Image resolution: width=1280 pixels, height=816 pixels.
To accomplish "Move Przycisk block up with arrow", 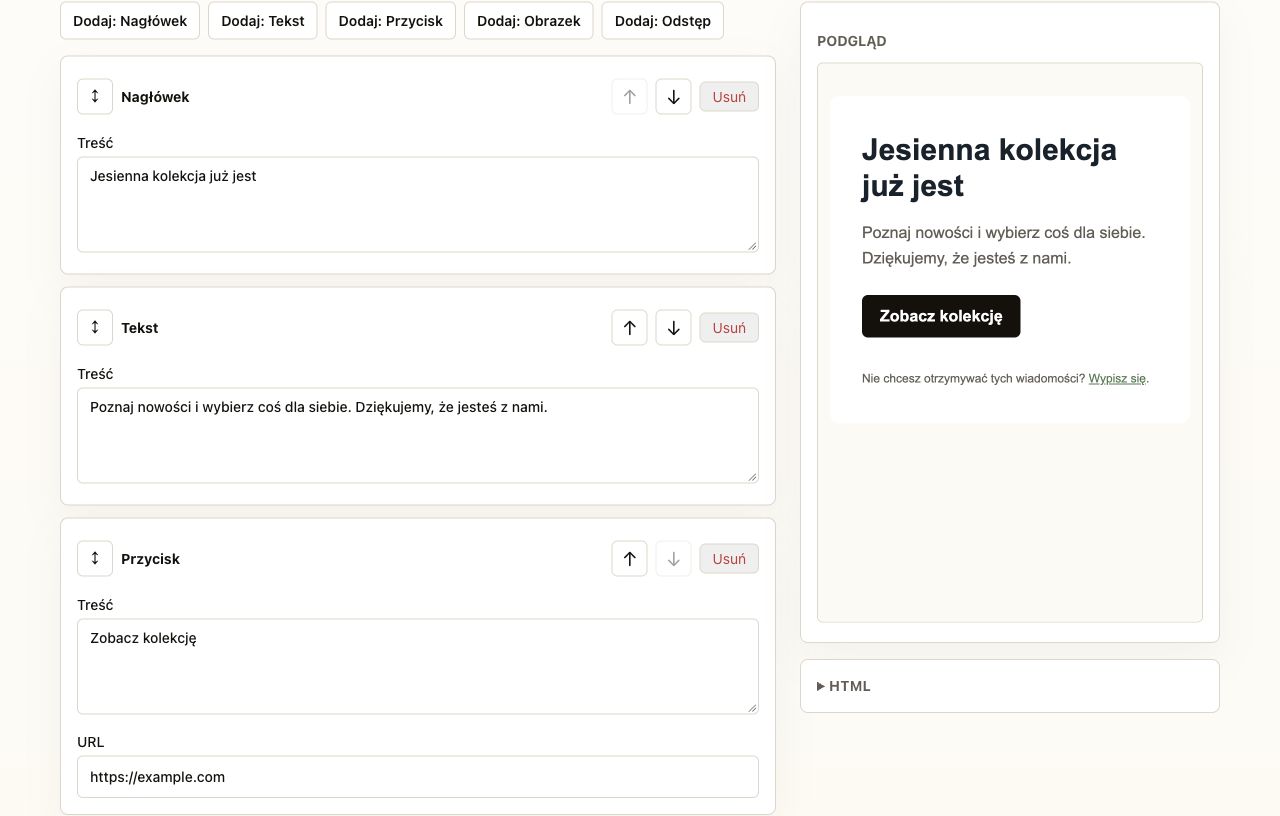I will point(629,559).
